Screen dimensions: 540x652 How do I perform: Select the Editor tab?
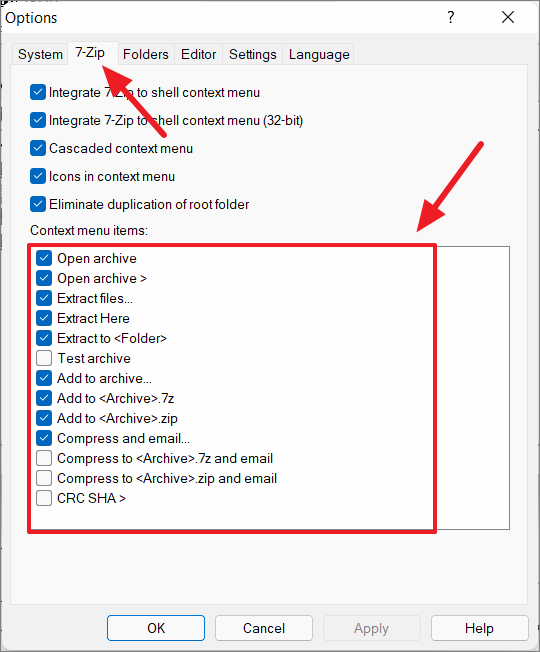pos(198,54)
